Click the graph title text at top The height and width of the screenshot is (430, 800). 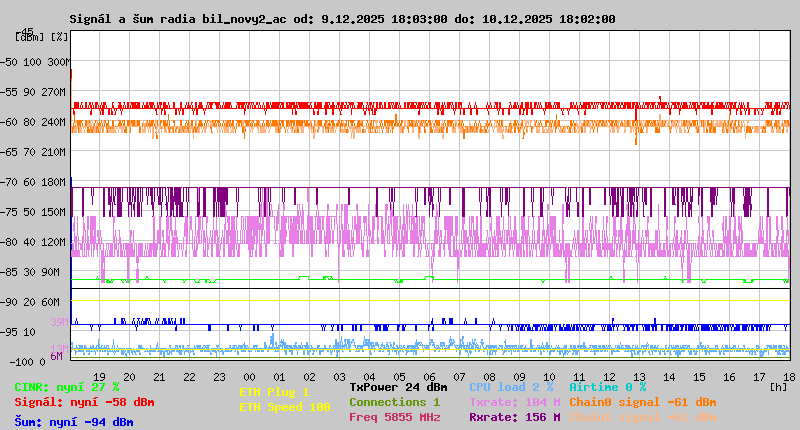click(x=342, y=19)
